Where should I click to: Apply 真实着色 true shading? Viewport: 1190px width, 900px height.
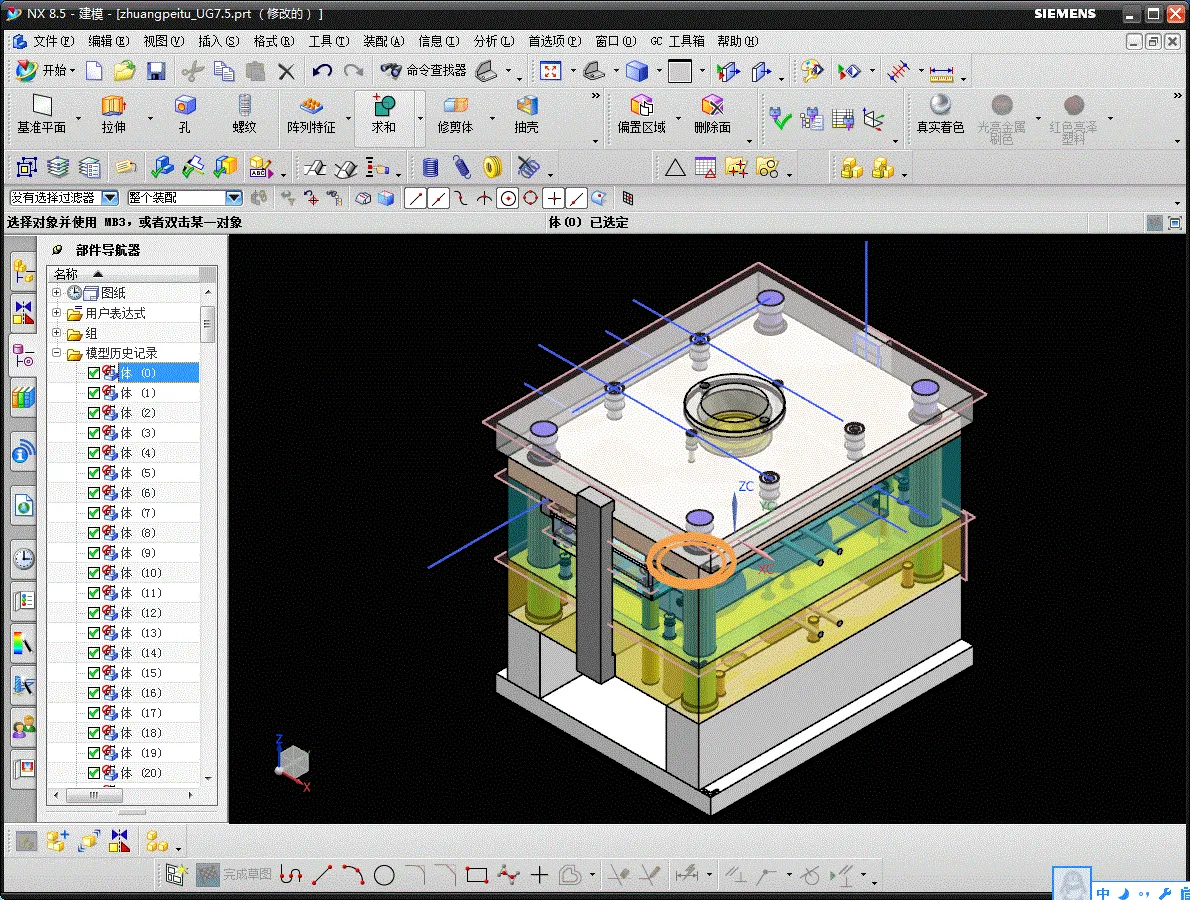(940, 115)
